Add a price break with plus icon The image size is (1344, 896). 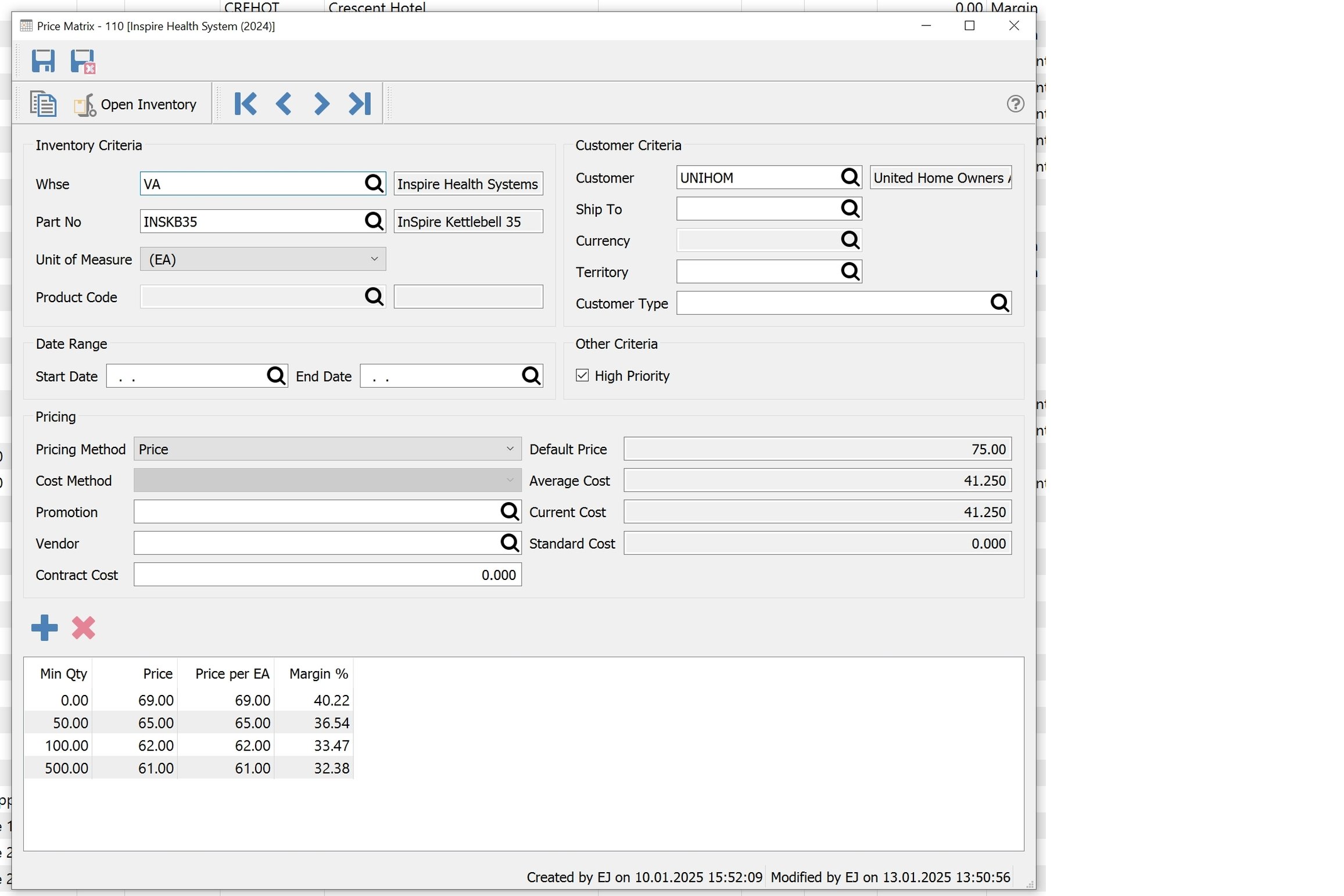pyautogui.click(x=44, y=628)
